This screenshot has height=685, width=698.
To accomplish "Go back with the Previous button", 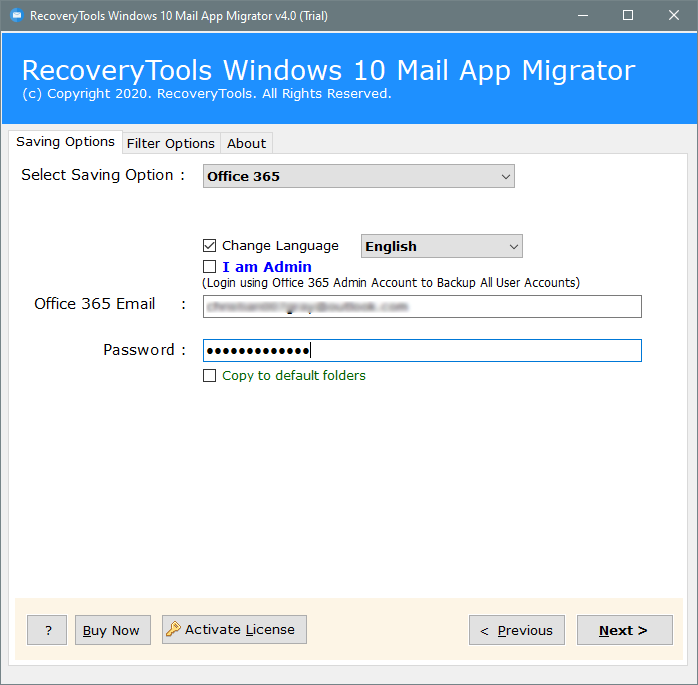I will (517, 630).
